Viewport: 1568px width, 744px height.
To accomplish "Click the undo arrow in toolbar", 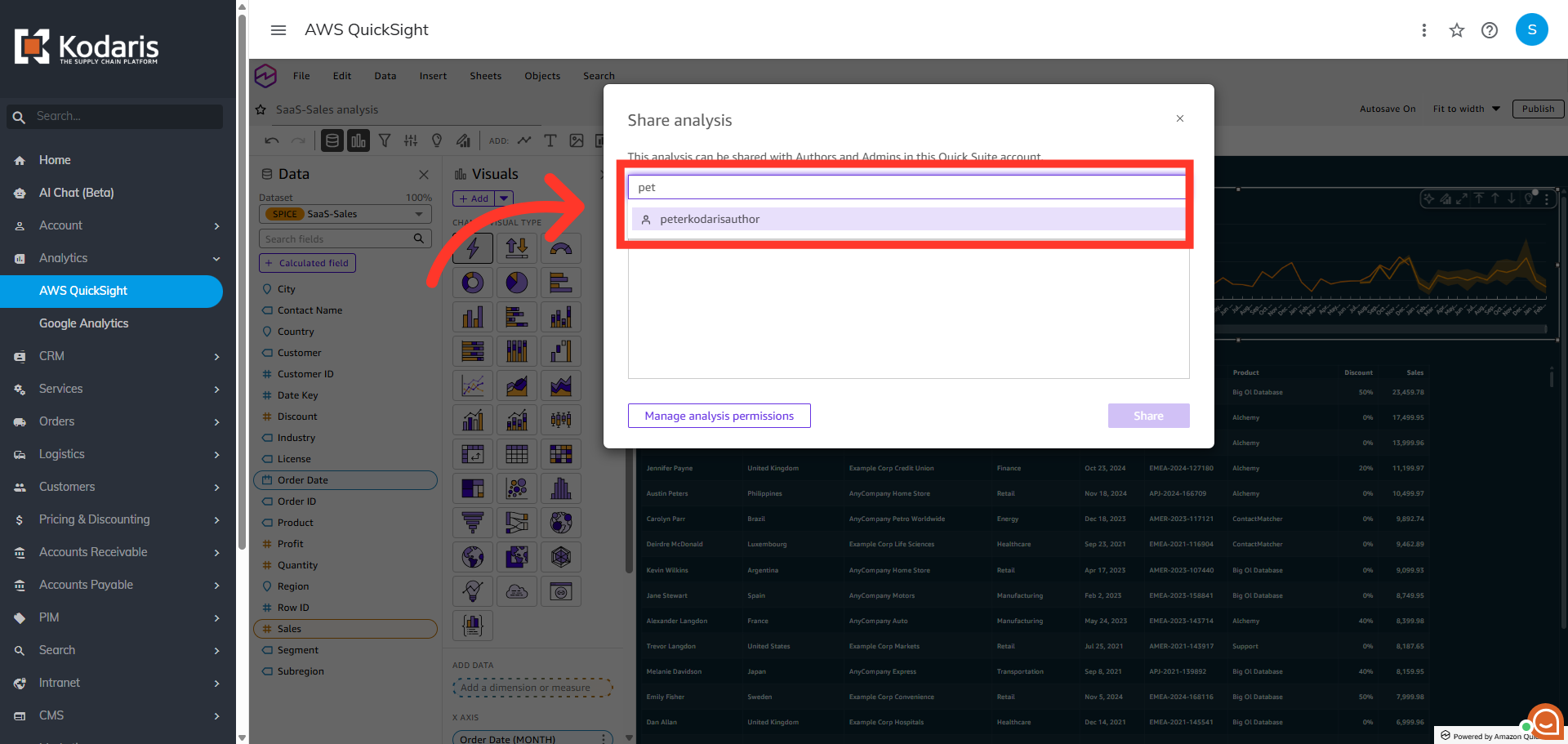I will pos(272,140).
